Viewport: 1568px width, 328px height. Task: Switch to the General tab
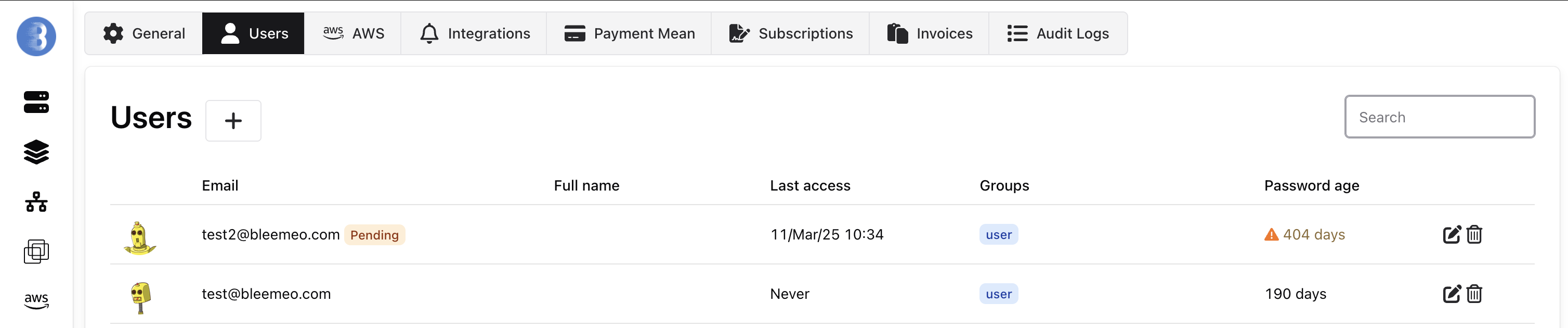point(143,33)
